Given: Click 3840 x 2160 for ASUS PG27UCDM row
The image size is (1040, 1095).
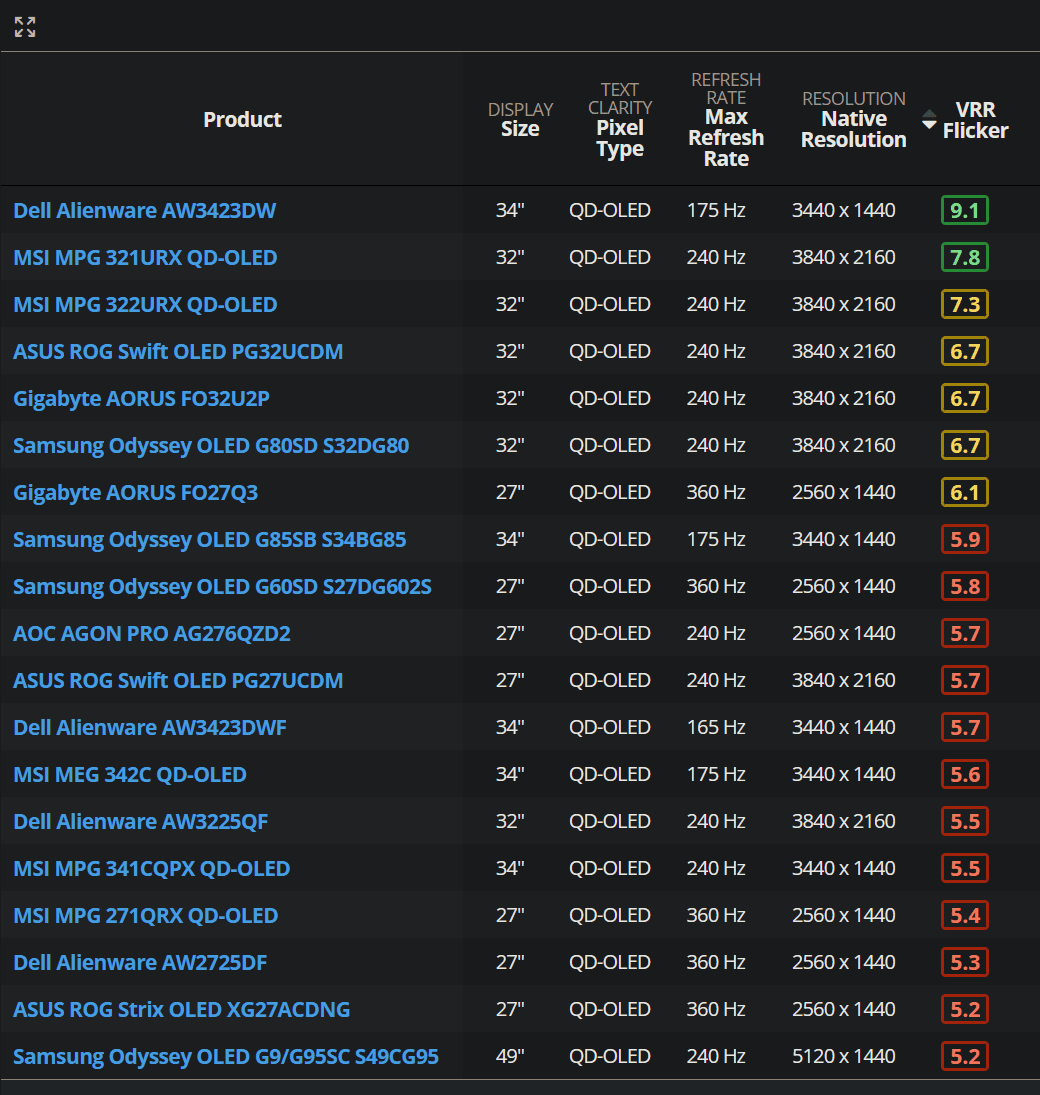Looking at the screenshot, I should coord(844,680).
